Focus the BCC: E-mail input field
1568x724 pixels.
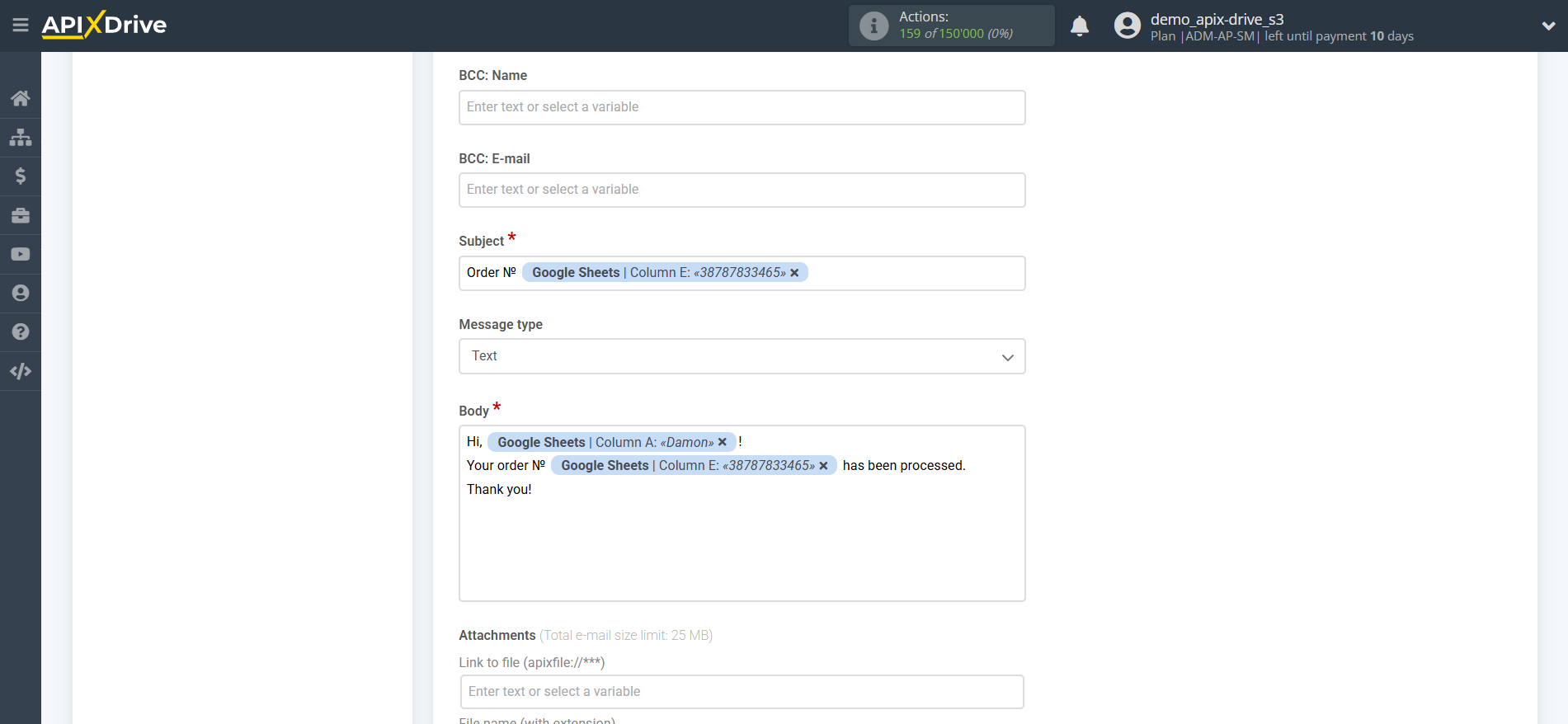pyautogui.click(x=742, y=190)
